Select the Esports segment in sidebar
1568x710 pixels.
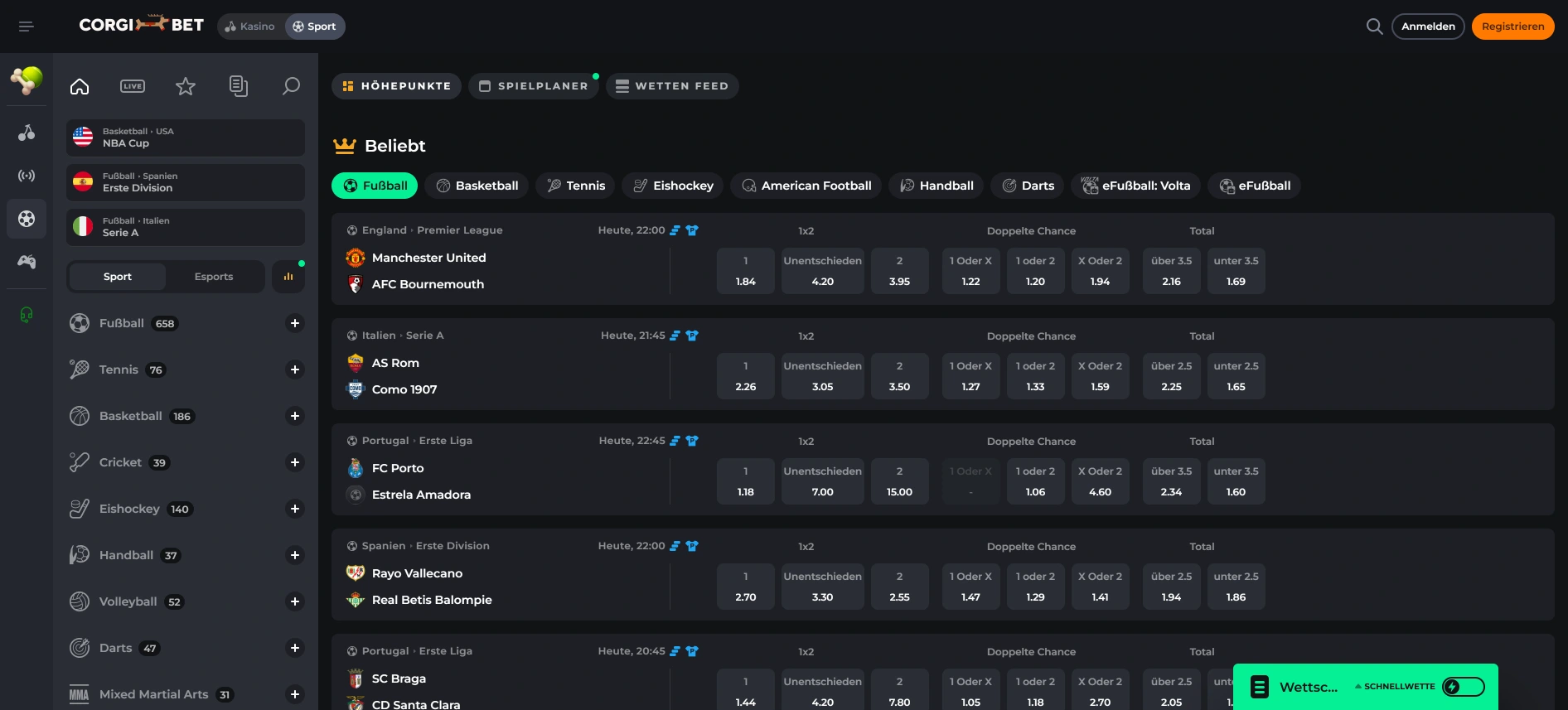214,277
